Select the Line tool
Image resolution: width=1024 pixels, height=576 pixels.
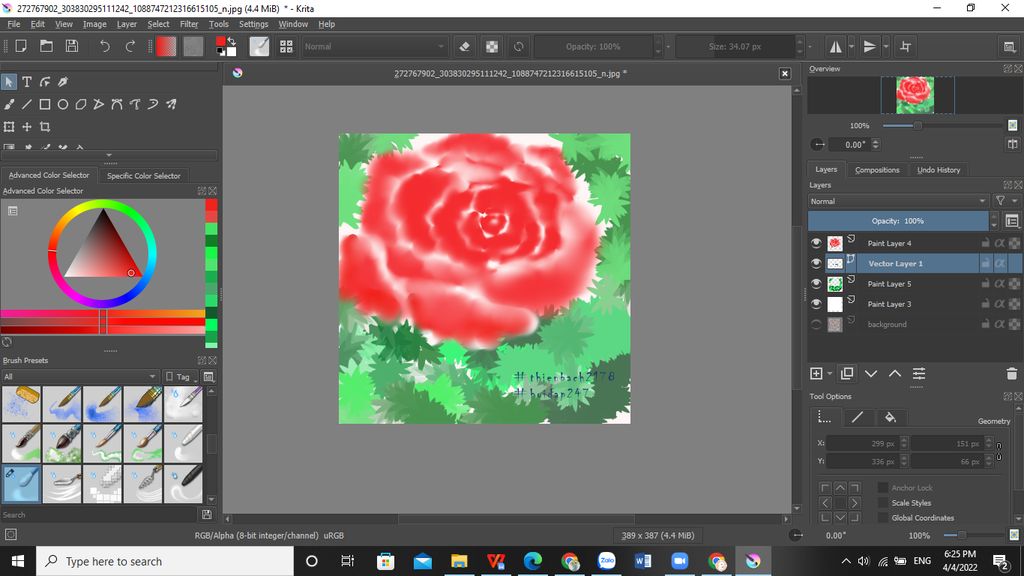[27, 104]
